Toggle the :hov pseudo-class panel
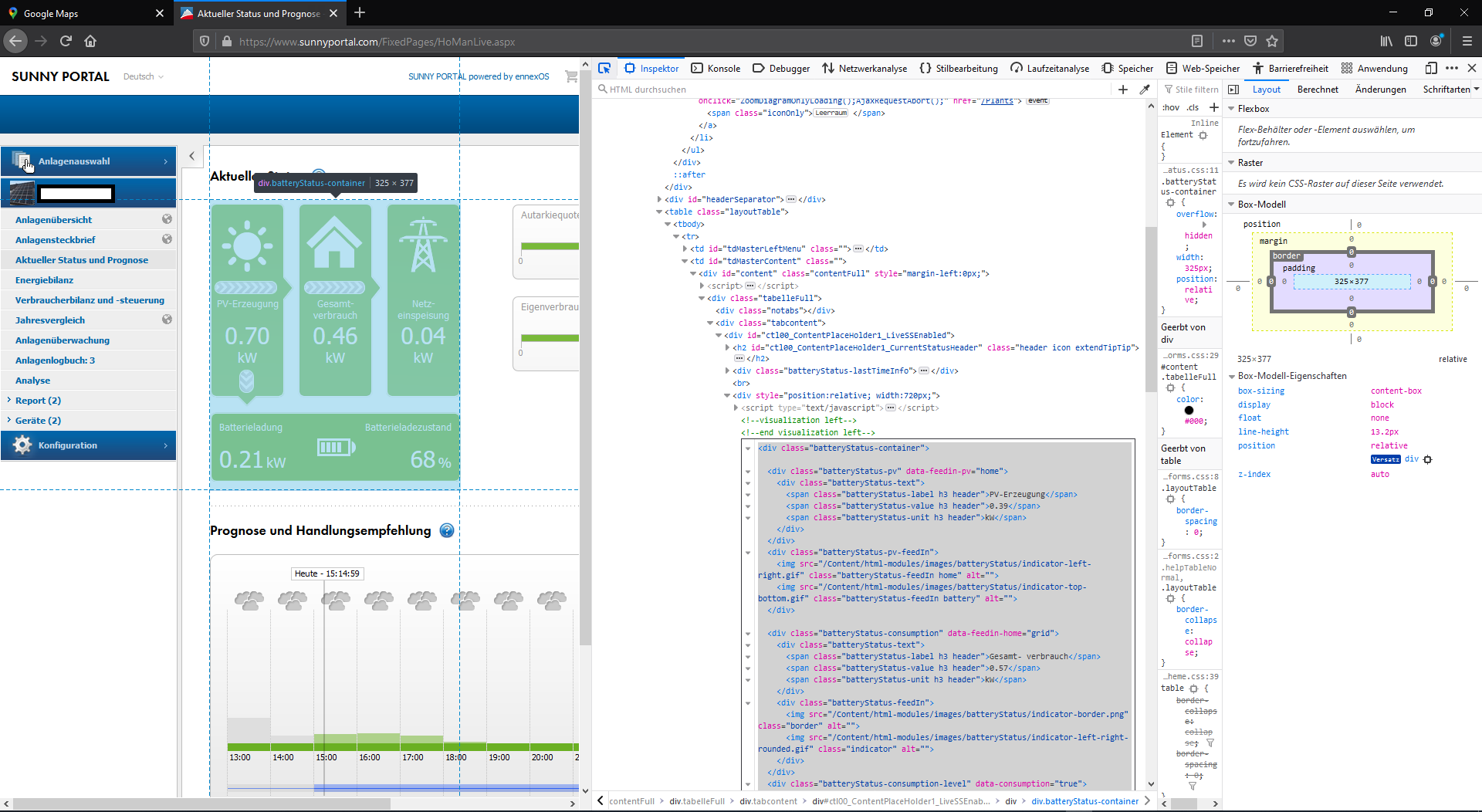This screenshot has height=812, width=1482. pyautogui.click(x=1171, y=107)
